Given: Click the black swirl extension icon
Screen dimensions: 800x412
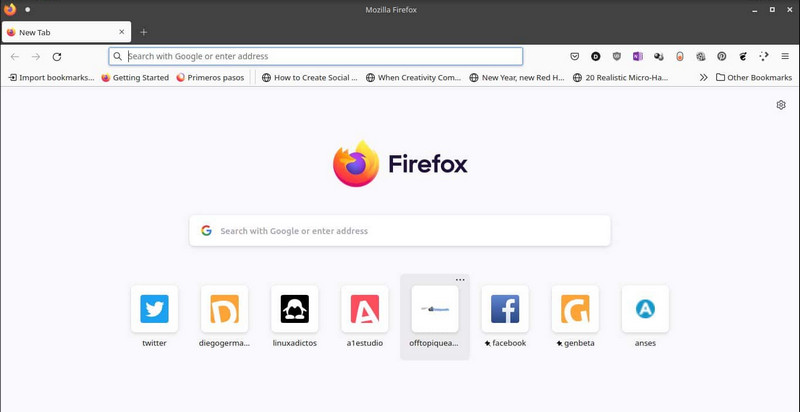Looking at the screenshot, I should [743, 57].
